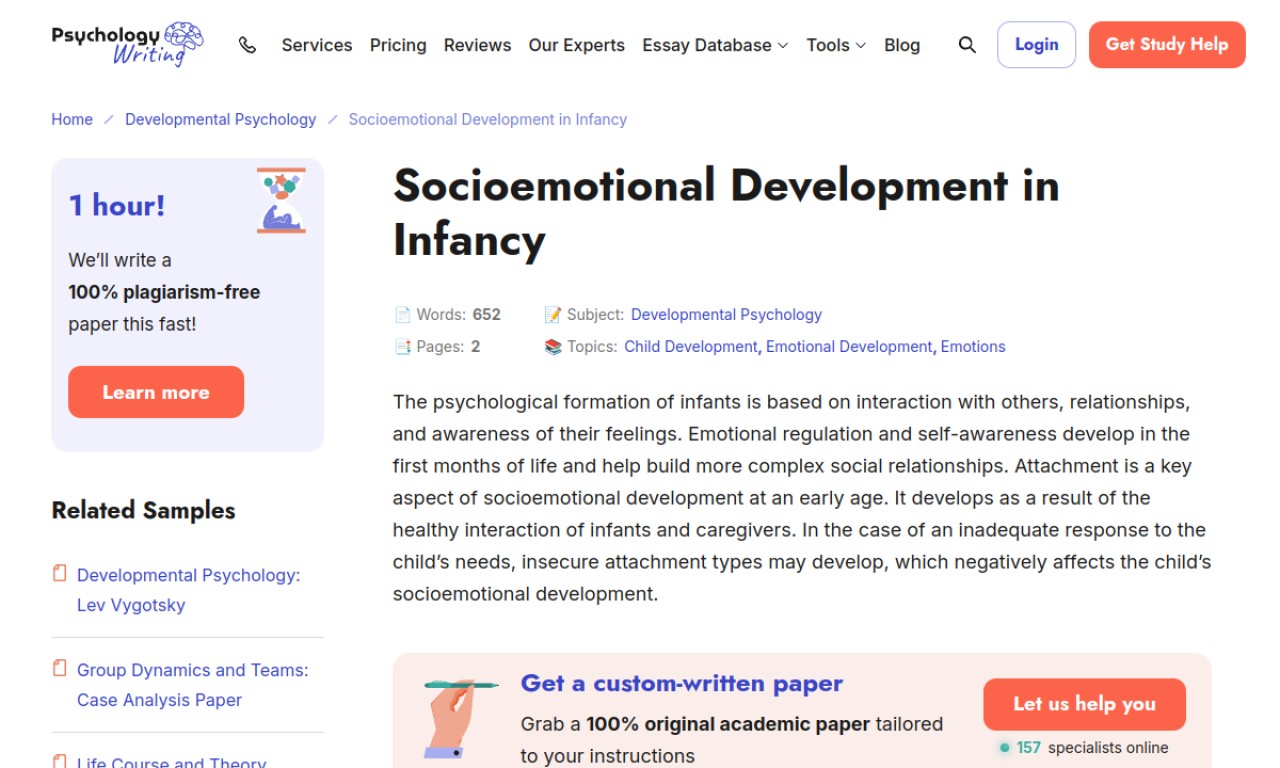Click Socioemotional Development in Infancy breadcrumb
This screenshot has width=1280, height=768.
click(x=487, y=119)
